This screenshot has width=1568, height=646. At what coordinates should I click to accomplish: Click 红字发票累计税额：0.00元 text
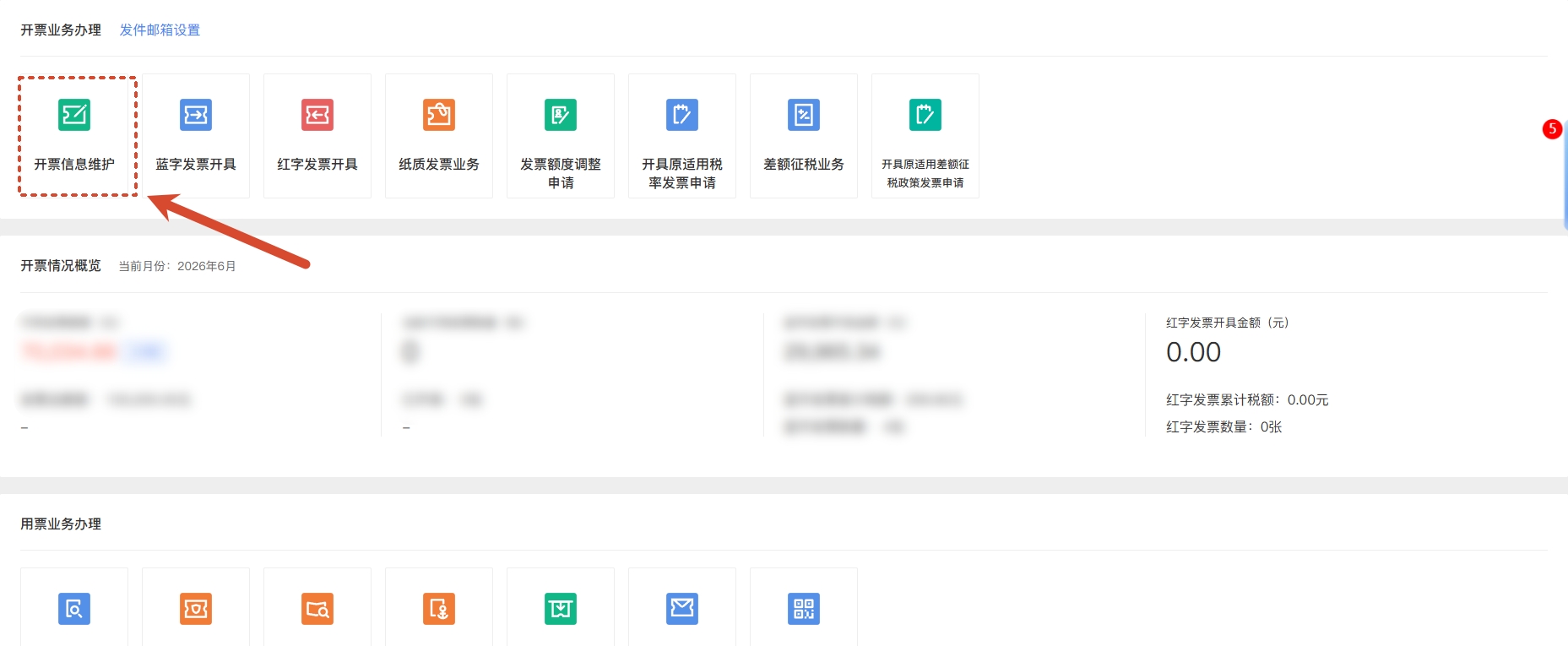point(1247,400)
